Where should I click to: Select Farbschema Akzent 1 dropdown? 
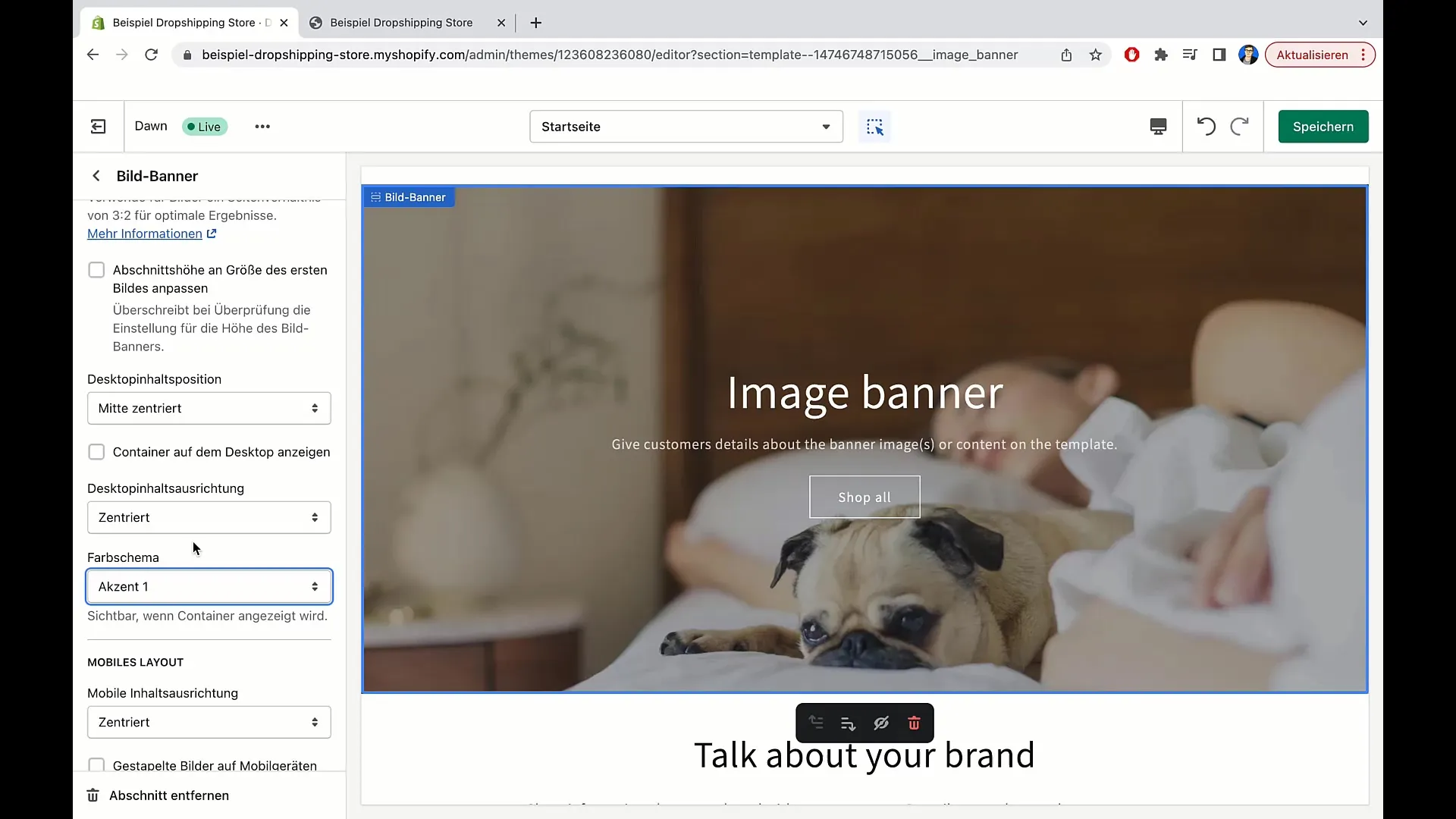point(209,586)
